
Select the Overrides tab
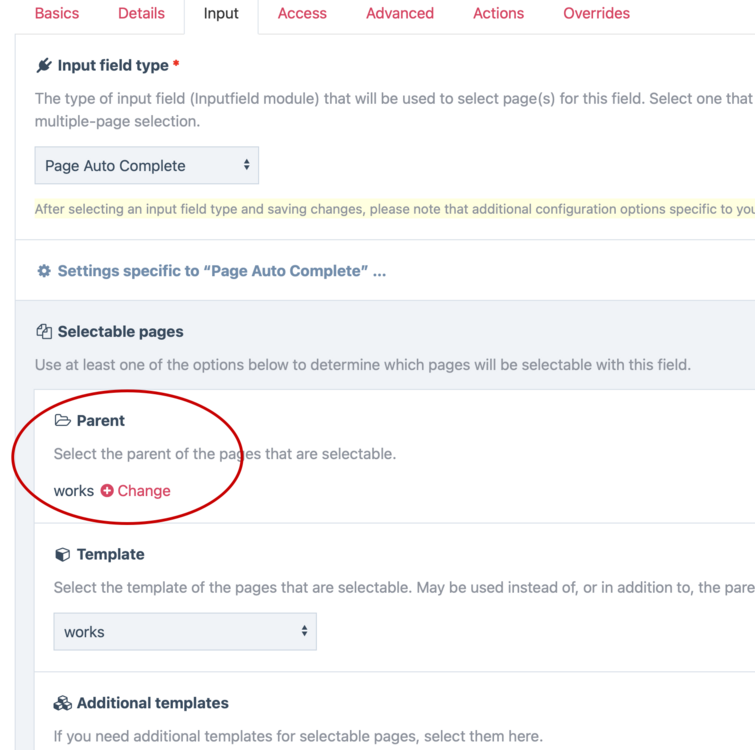(x=596, y=14)
